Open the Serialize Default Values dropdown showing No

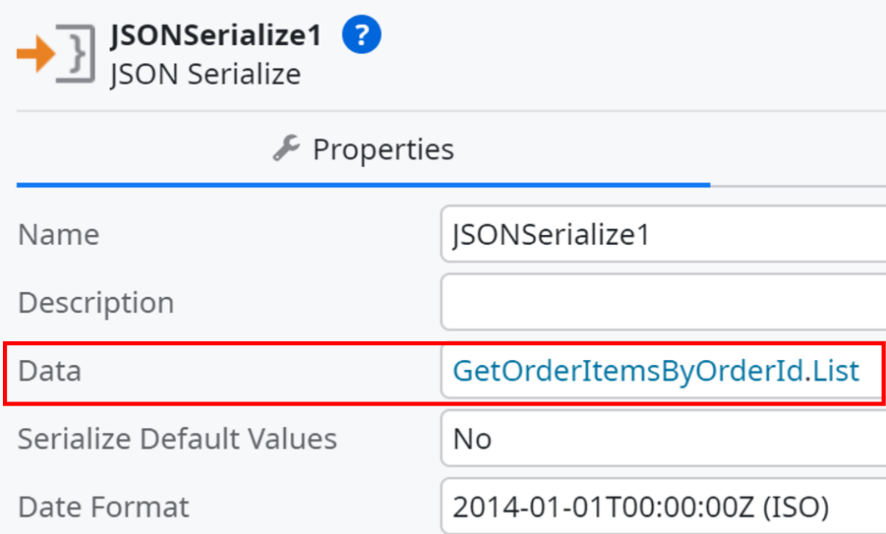pos(663,439)
